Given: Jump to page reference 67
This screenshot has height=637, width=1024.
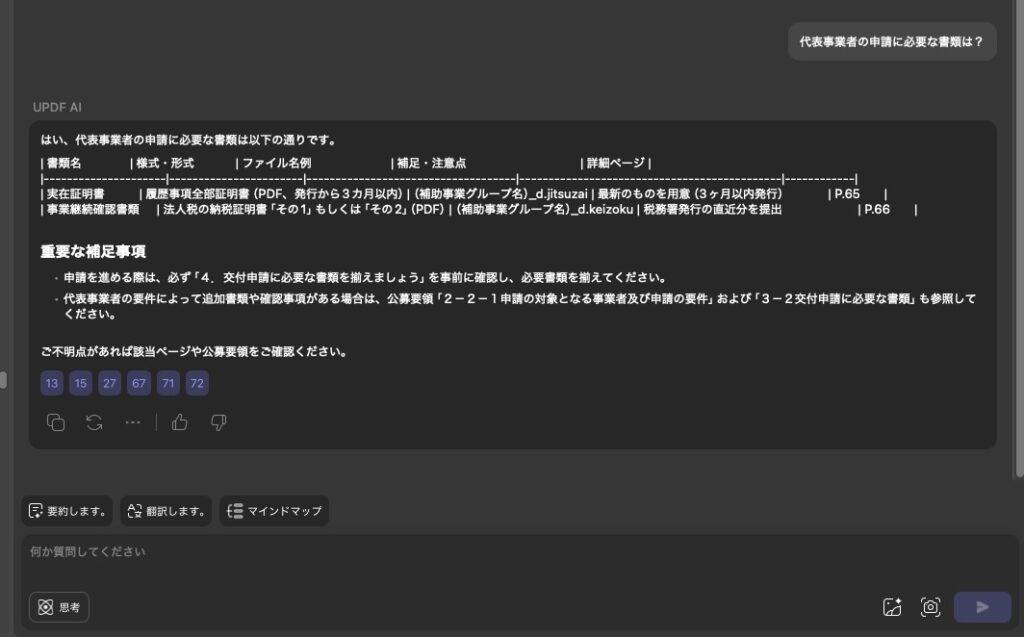Looking at the screenshot, I should (139, 384).
